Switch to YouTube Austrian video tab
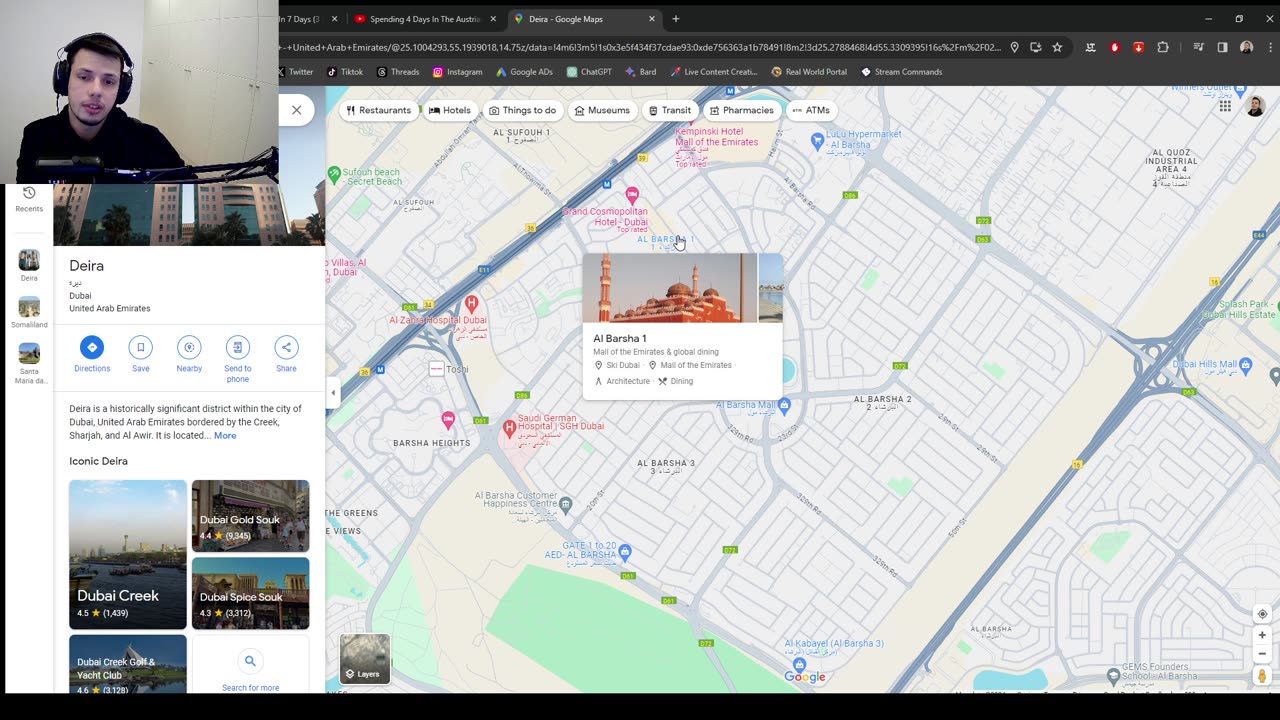The height and width of the screenshot is (720, 1280). 426,19
